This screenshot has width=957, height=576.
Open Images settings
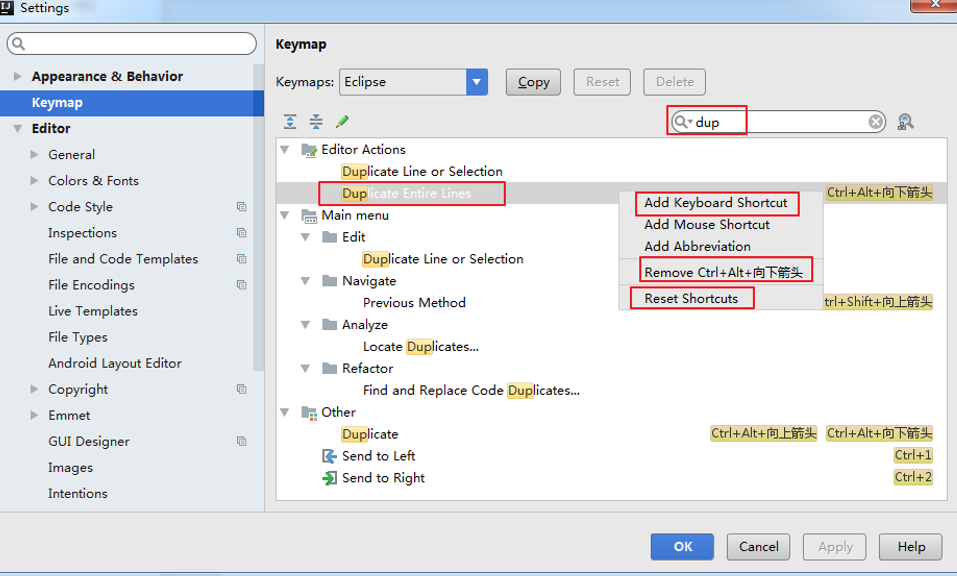click(70, 467)
